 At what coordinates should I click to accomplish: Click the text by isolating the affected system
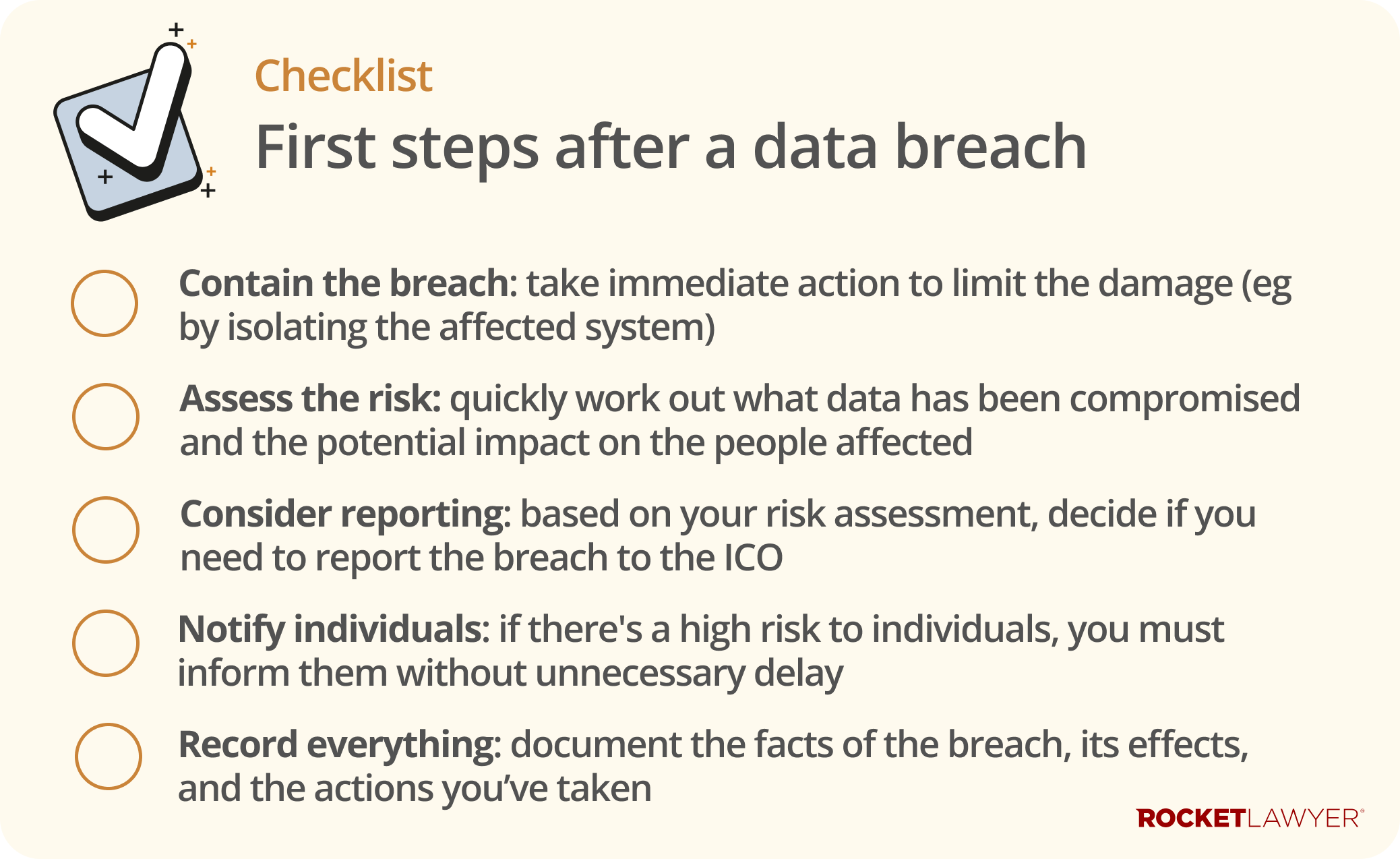(x=446, y=328)
